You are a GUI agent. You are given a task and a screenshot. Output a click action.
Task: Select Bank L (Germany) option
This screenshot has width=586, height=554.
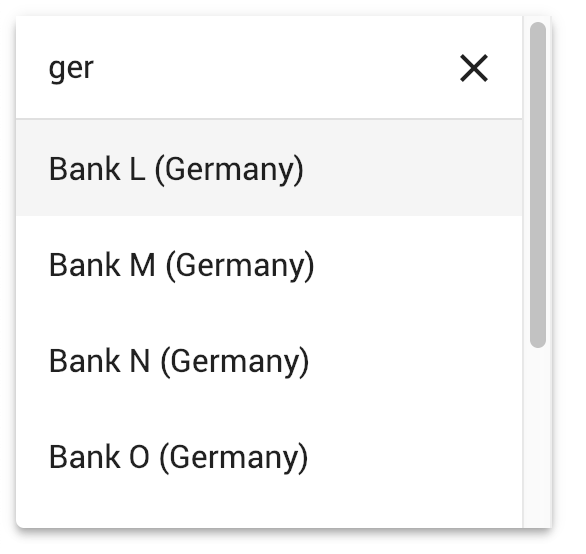click(269, 168)
